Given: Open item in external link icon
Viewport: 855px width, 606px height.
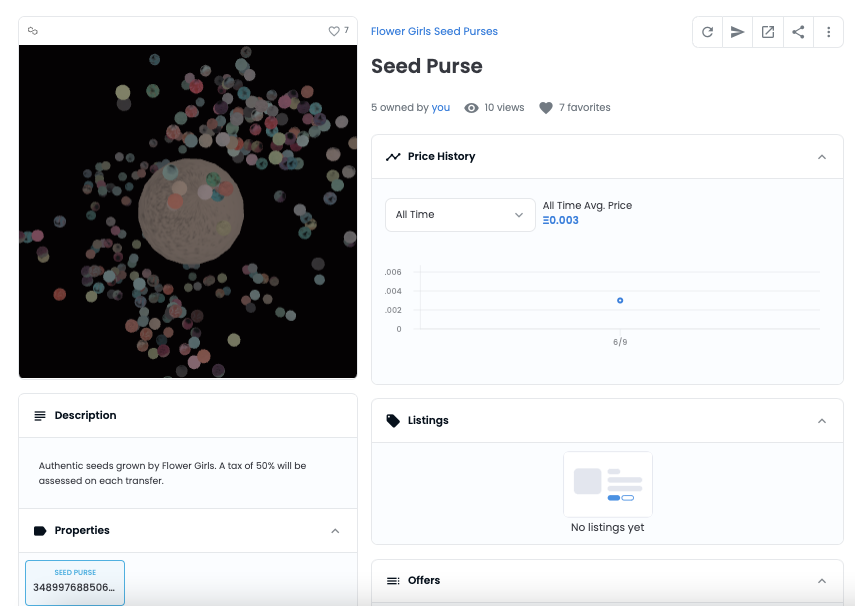Looking at the screenshot, I should (x=768, y=32).
